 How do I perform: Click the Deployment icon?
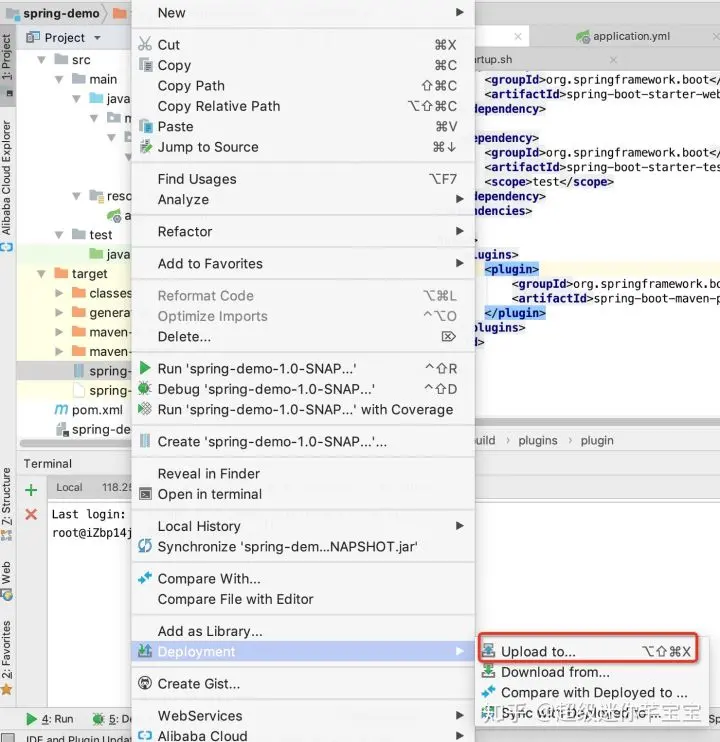(x=145, y=651)
